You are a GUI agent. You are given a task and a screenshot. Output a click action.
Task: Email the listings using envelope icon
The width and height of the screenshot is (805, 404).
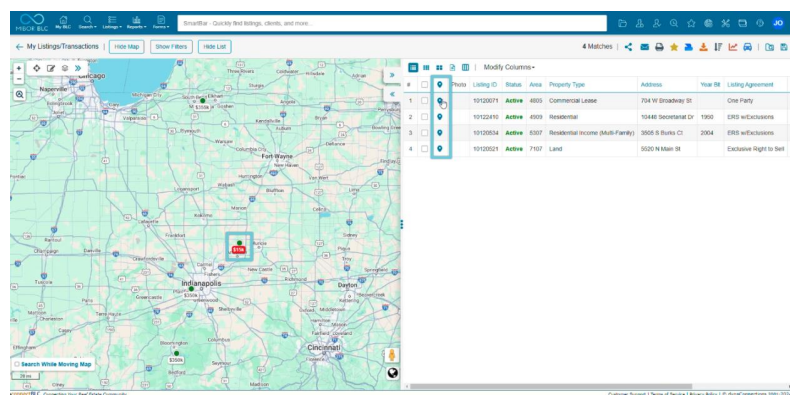coord(644,47)
